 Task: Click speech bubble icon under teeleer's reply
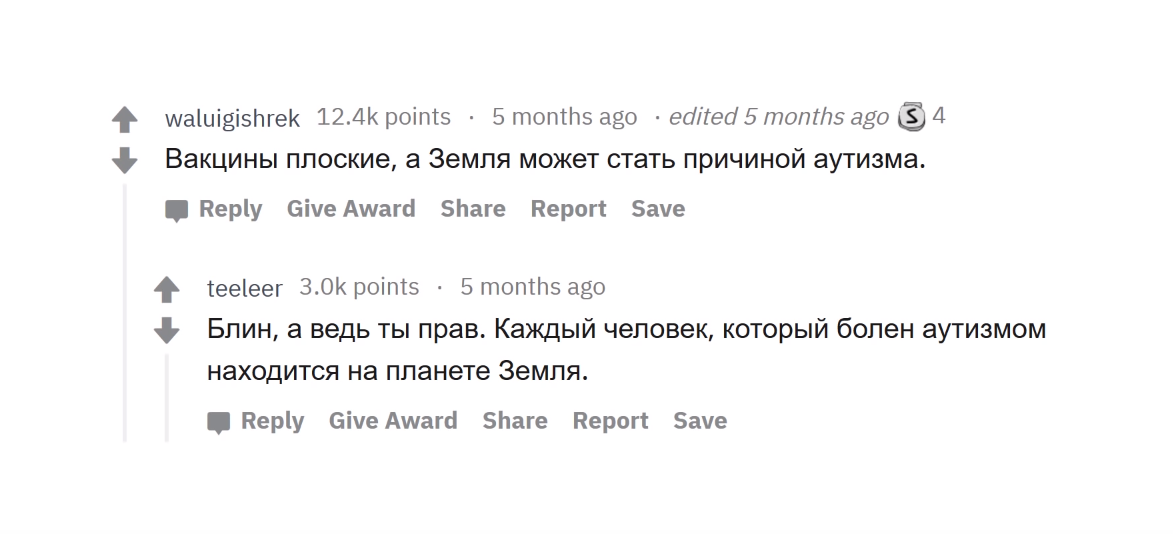(x=219, y=422)
